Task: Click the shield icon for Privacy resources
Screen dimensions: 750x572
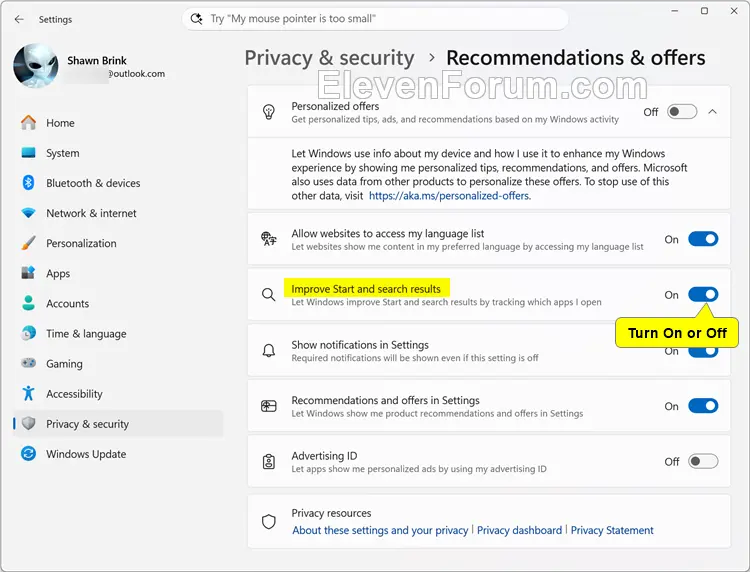Action: click(269, 521)
